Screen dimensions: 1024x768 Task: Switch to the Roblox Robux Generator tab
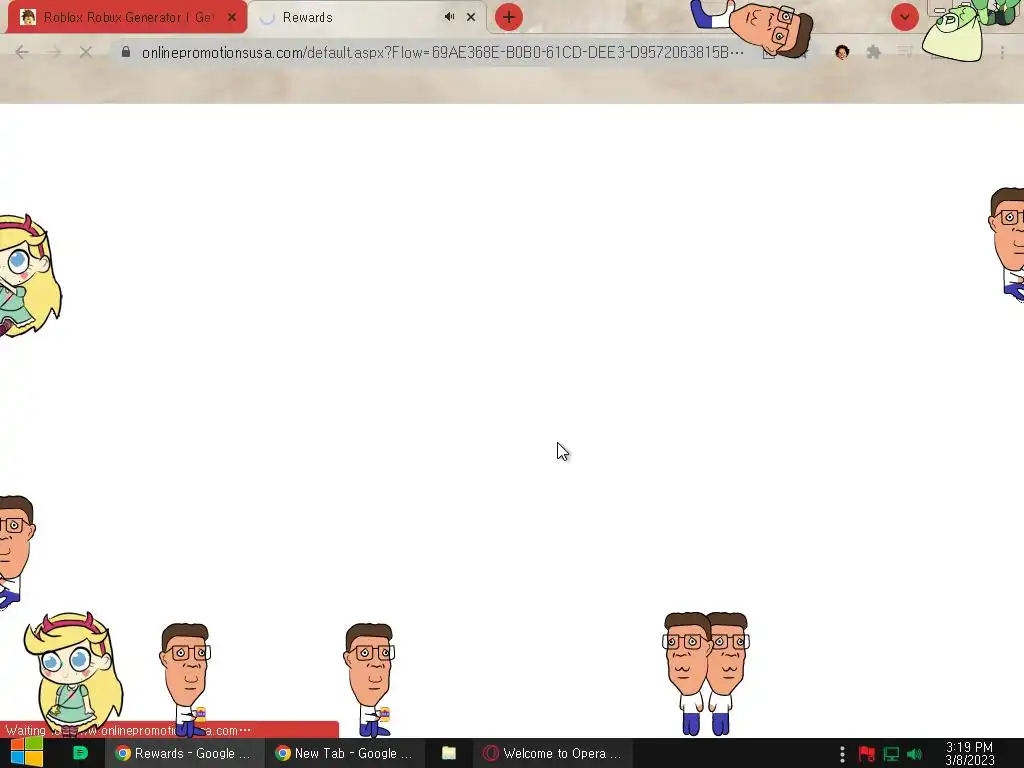pyautogui.click(x=127, y=17)
